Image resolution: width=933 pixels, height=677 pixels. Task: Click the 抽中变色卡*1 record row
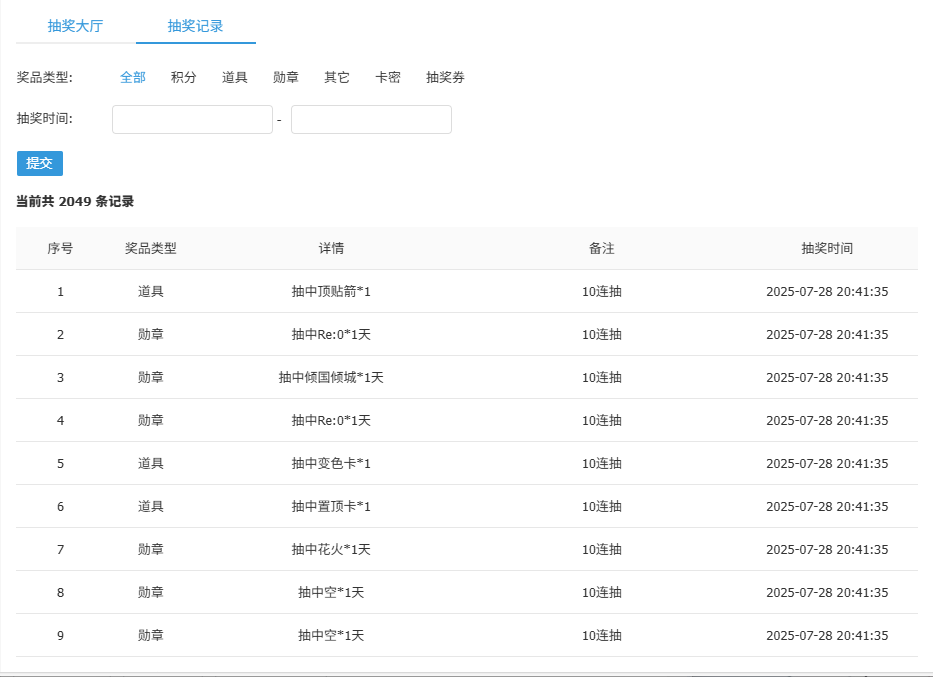[332, 463]
